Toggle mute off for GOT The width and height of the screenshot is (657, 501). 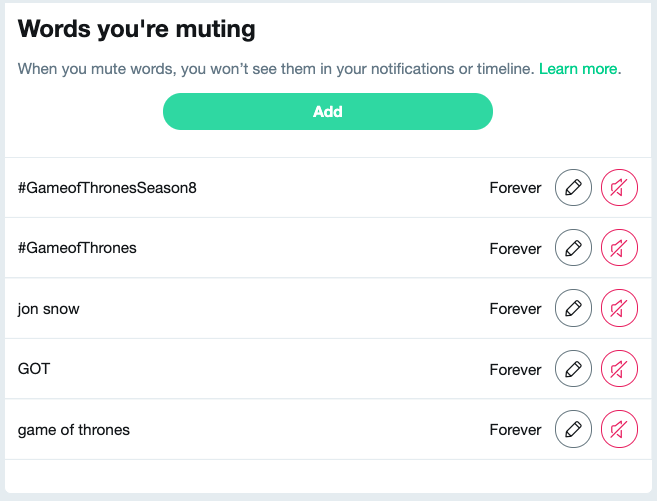coord(619,369)
